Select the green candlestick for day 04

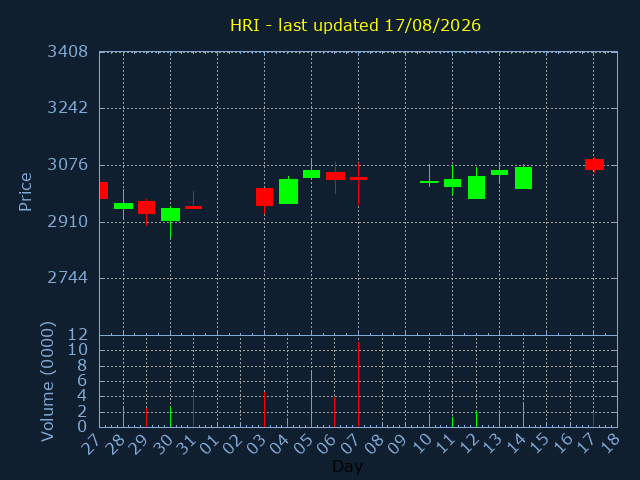289,191
